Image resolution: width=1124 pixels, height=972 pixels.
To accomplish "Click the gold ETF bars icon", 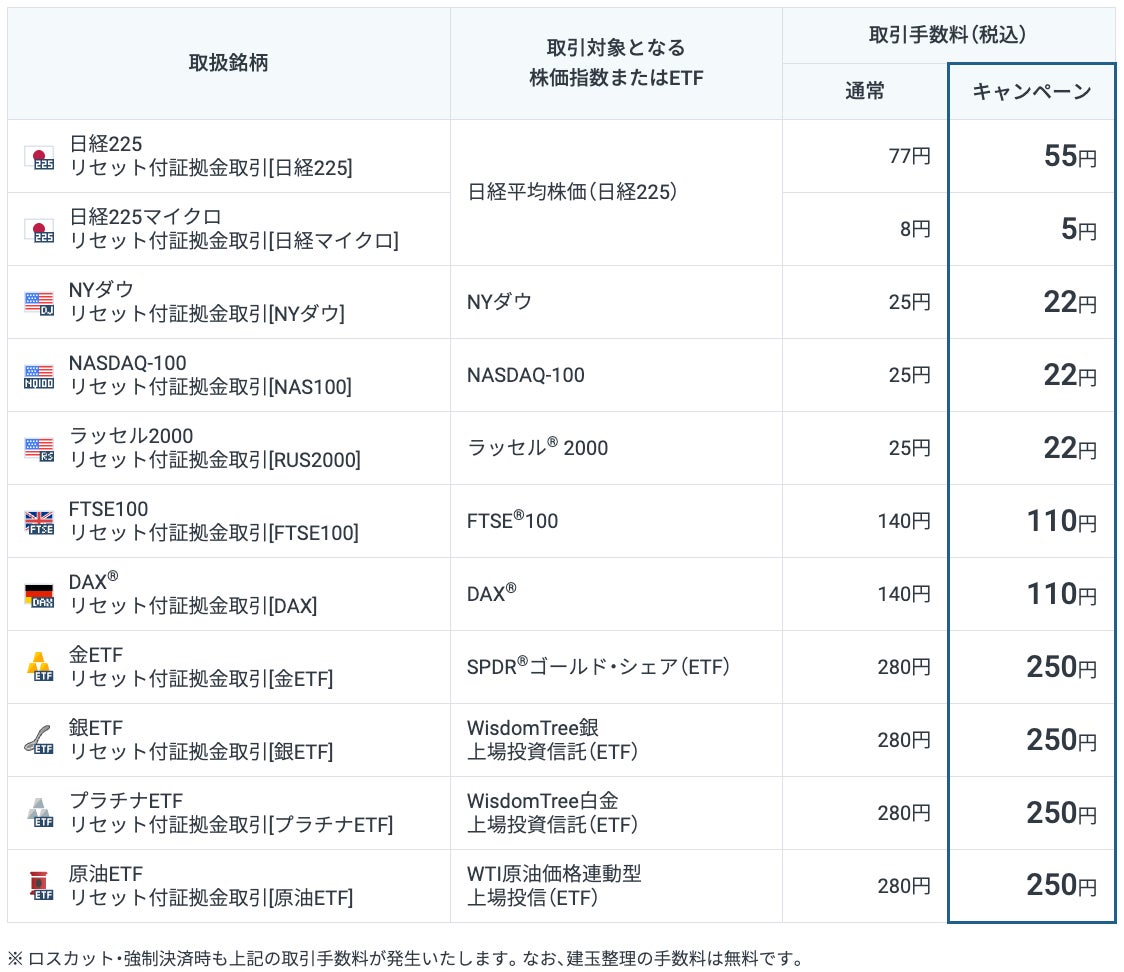I will pyautogui.click(x=39, y=668).
